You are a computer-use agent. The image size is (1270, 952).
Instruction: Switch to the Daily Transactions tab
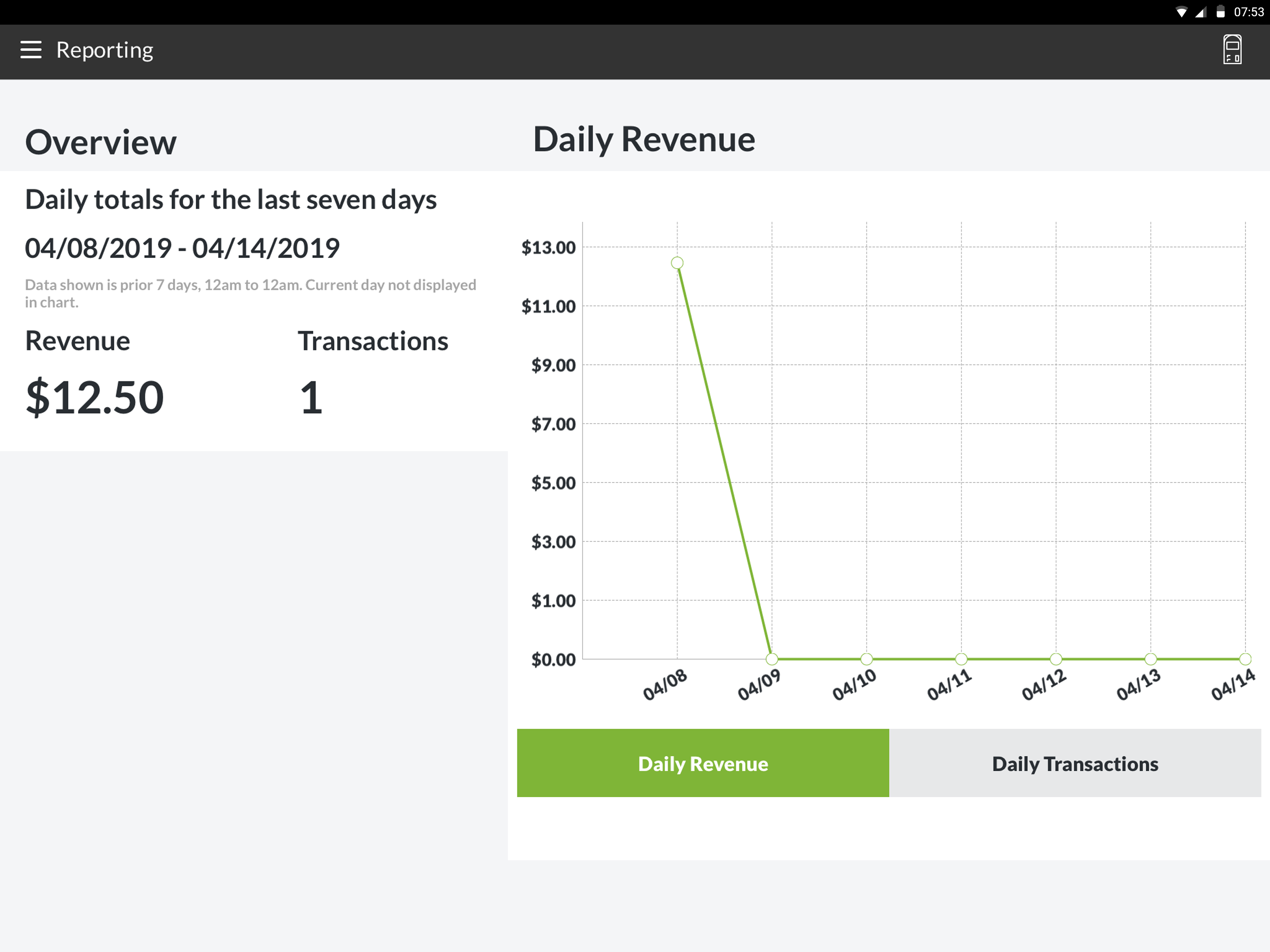point(1075,763)
